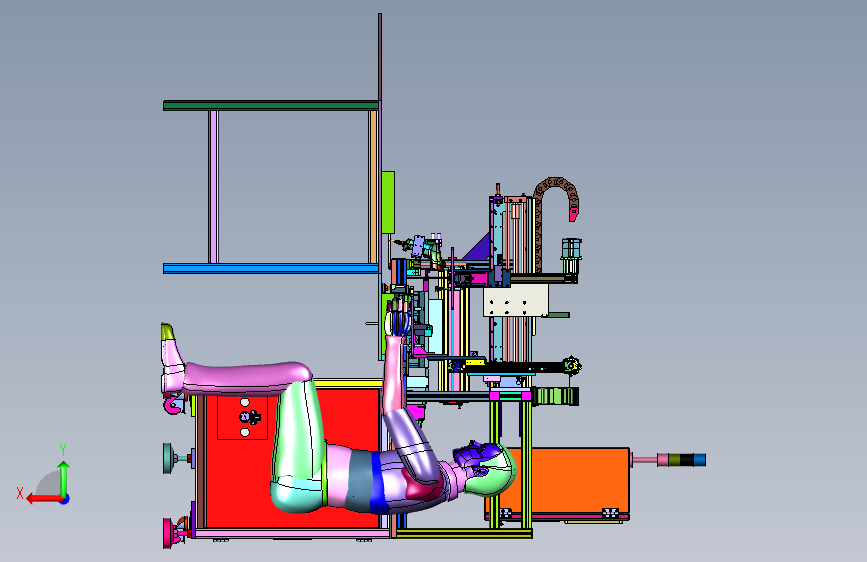867x562 pixels.
Task: Select the pink hook under the dummy's foot
Action: click(173, 404)
